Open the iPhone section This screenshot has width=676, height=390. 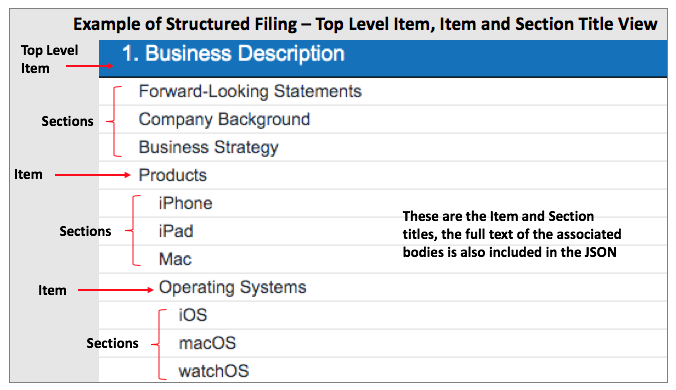pyautogui.click(x=185, y=203)
